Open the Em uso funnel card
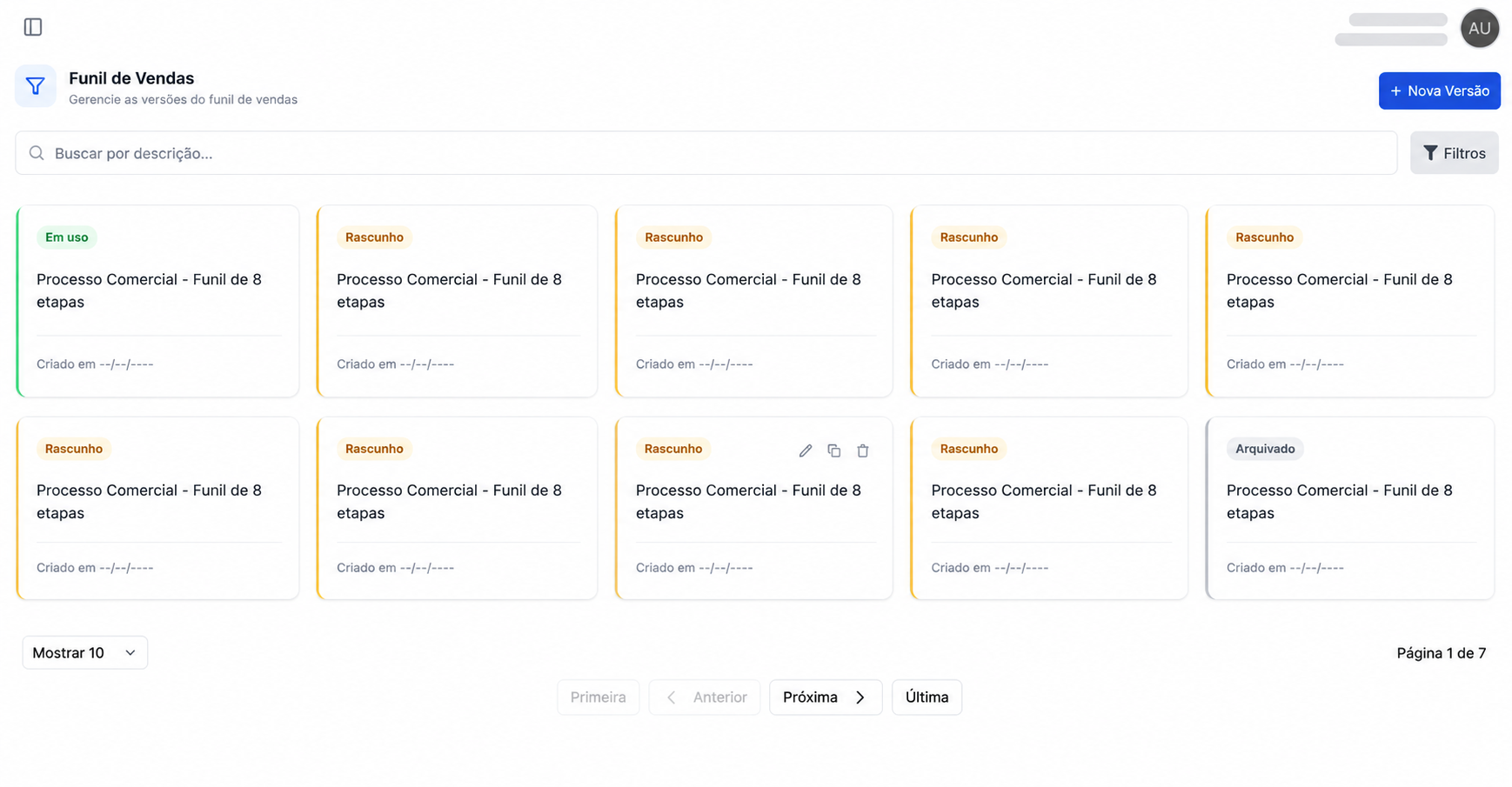This screenshot has width=1512, height=787. (157, 302)
